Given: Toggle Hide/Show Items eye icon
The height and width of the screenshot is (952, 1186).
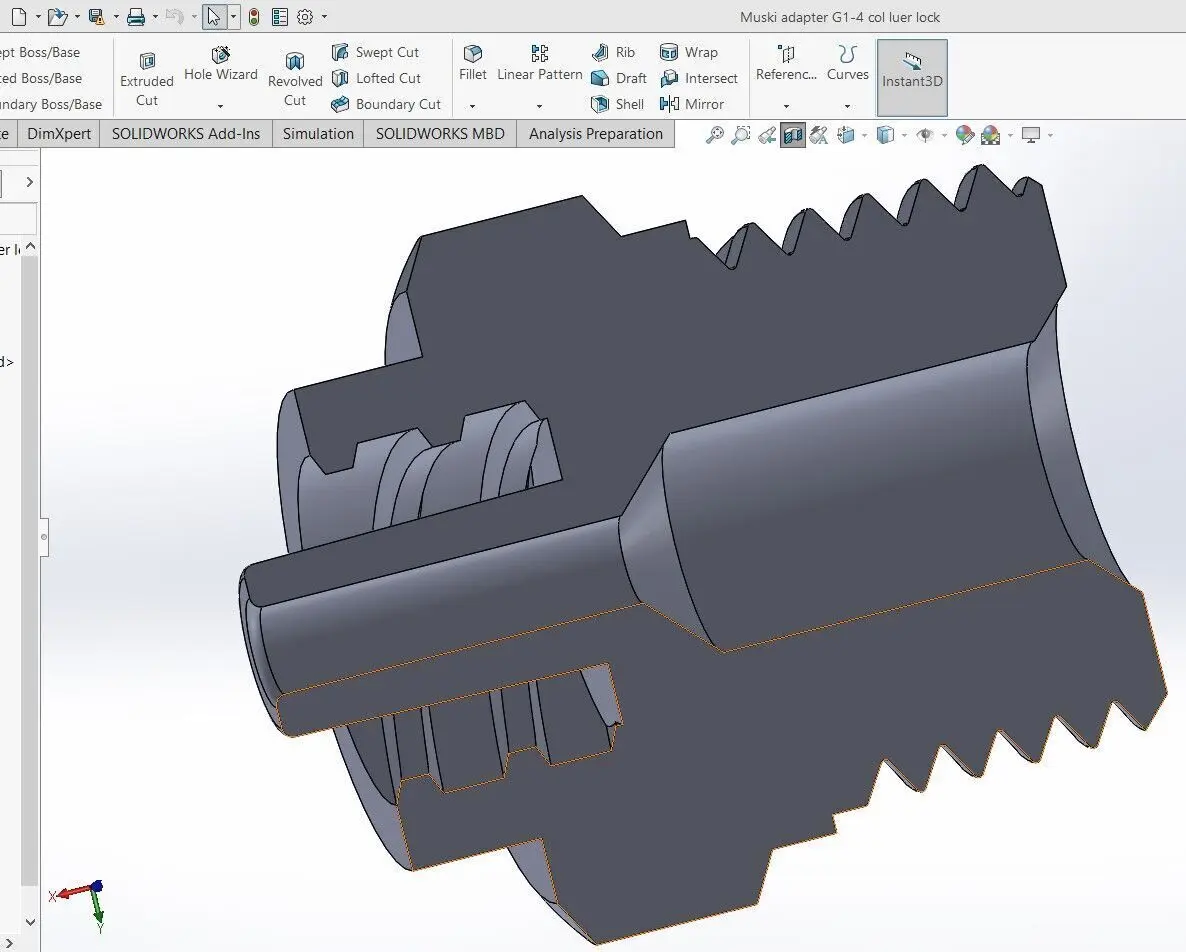Looking at the screenshot, I should pyautogui.click(x=924, y=135).
